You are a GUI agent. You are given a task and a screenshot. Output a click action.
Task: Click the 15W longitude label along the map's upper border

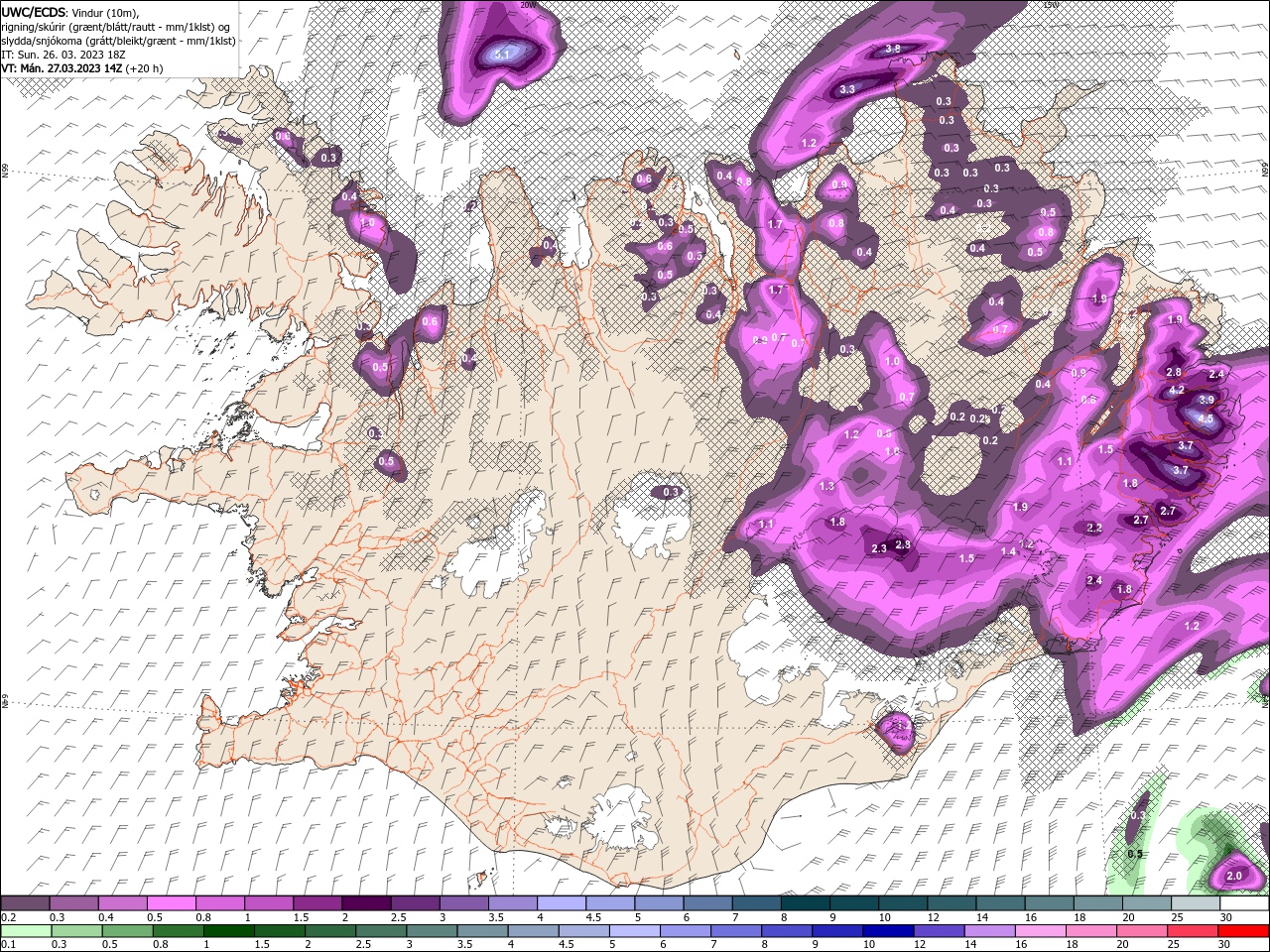1050,5
